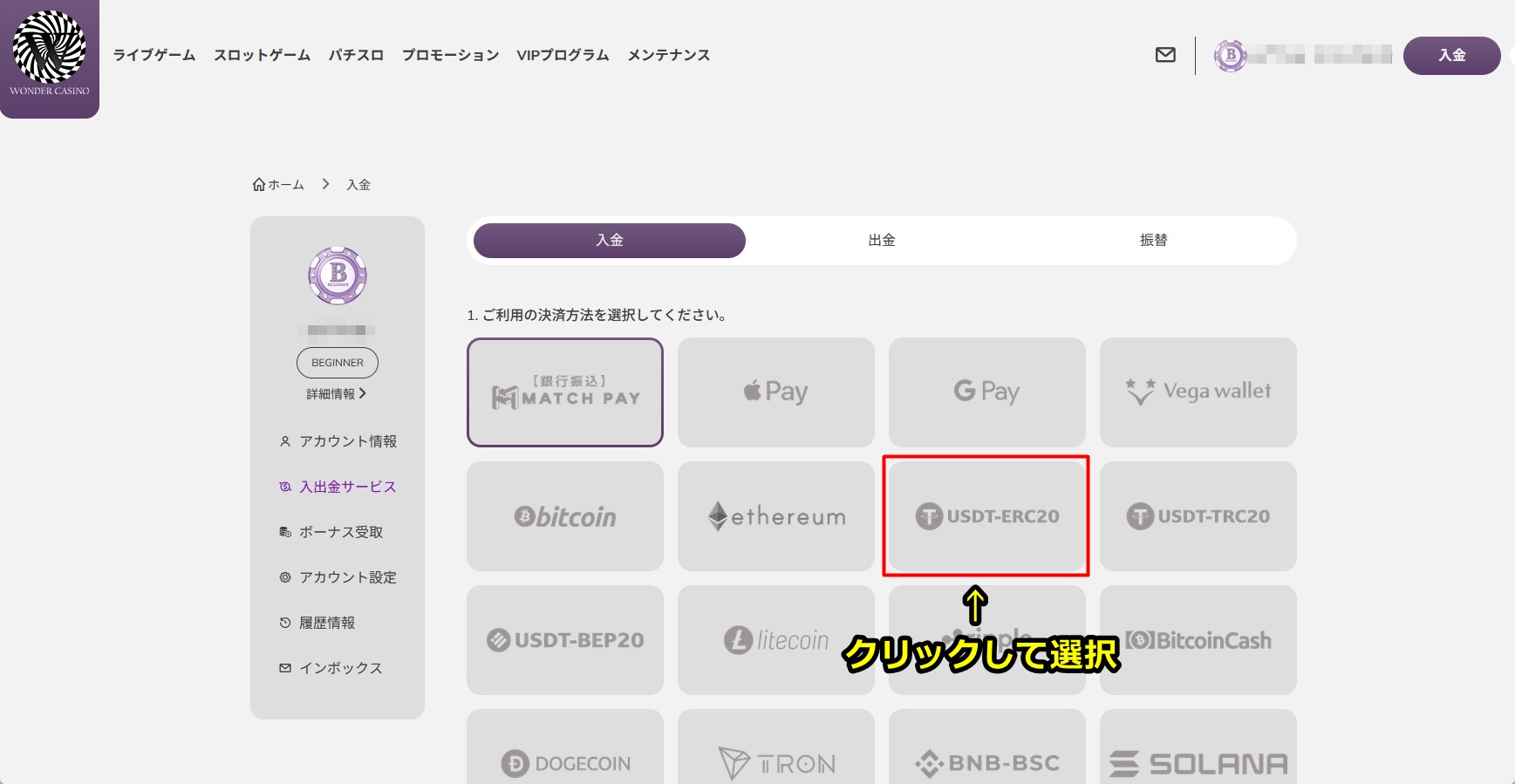Click the 入金 breadcrumb text
The image size is (1515, 784).
[358, 185]
